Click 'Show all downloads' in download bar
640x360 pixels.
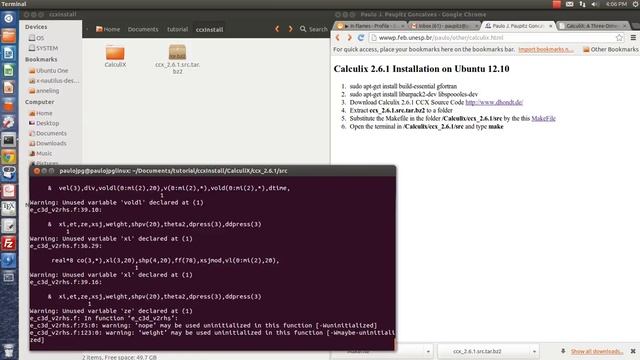597,351
